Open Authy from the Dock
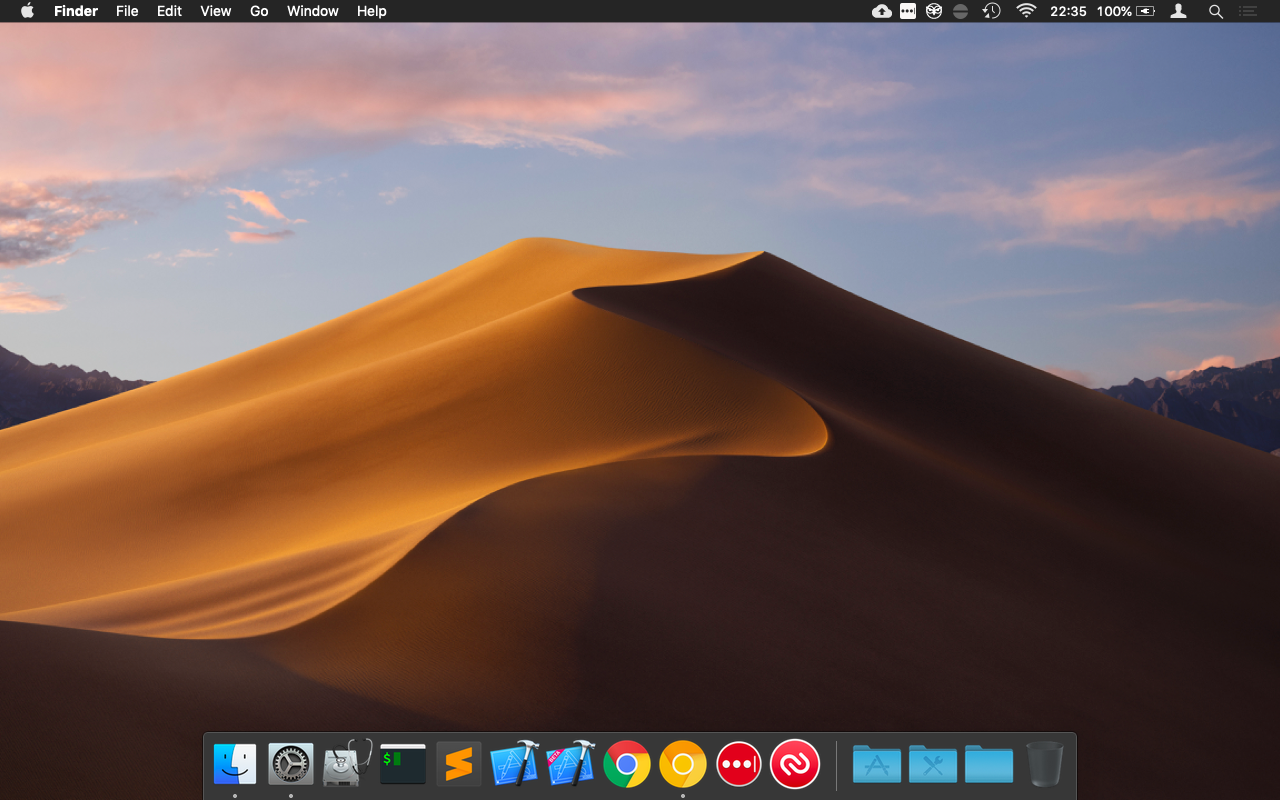The height and width of the screenshot is (800, 1280). tap(795, 765)
